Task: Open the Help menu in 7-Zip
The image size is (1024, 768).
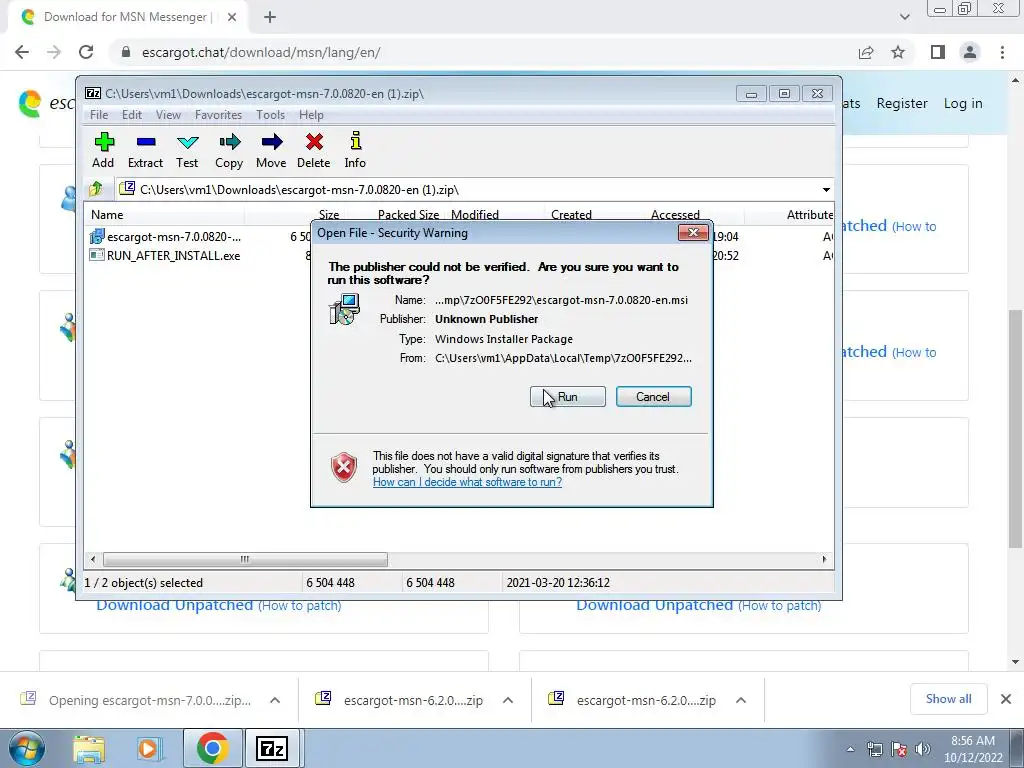Action: coord(312,114)
